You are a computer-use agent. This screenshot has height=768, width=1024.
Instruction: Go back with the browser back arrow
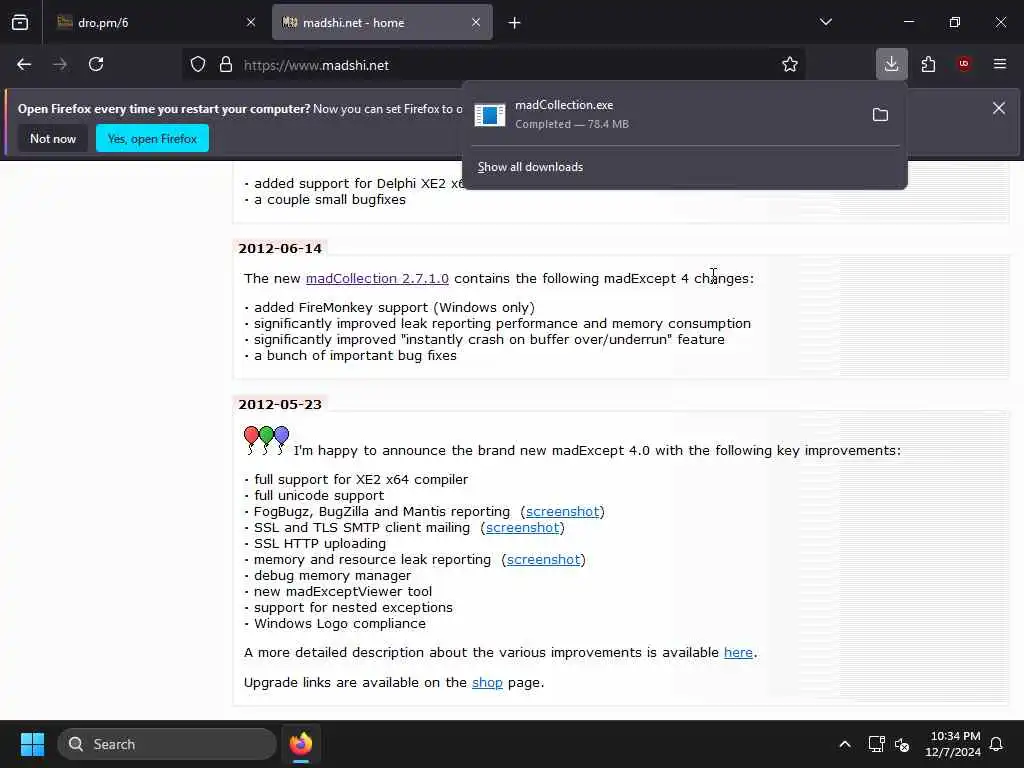coord(24,64)
